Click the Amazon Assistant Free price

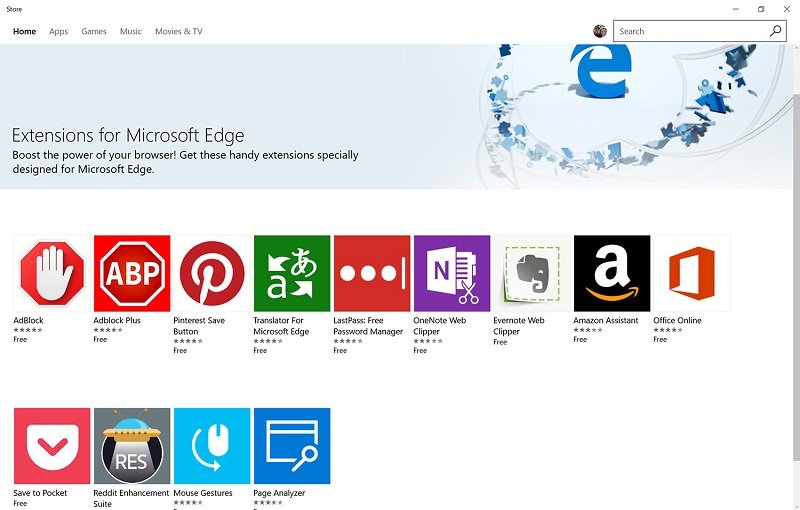click(x=580, y=339)
